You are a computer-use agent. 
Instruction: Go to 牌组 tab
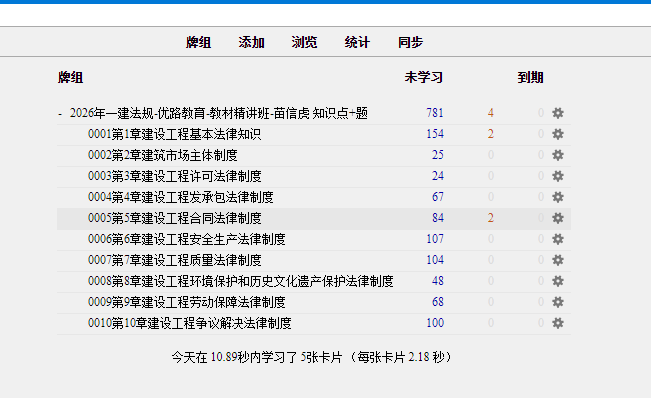click(198, 42)
